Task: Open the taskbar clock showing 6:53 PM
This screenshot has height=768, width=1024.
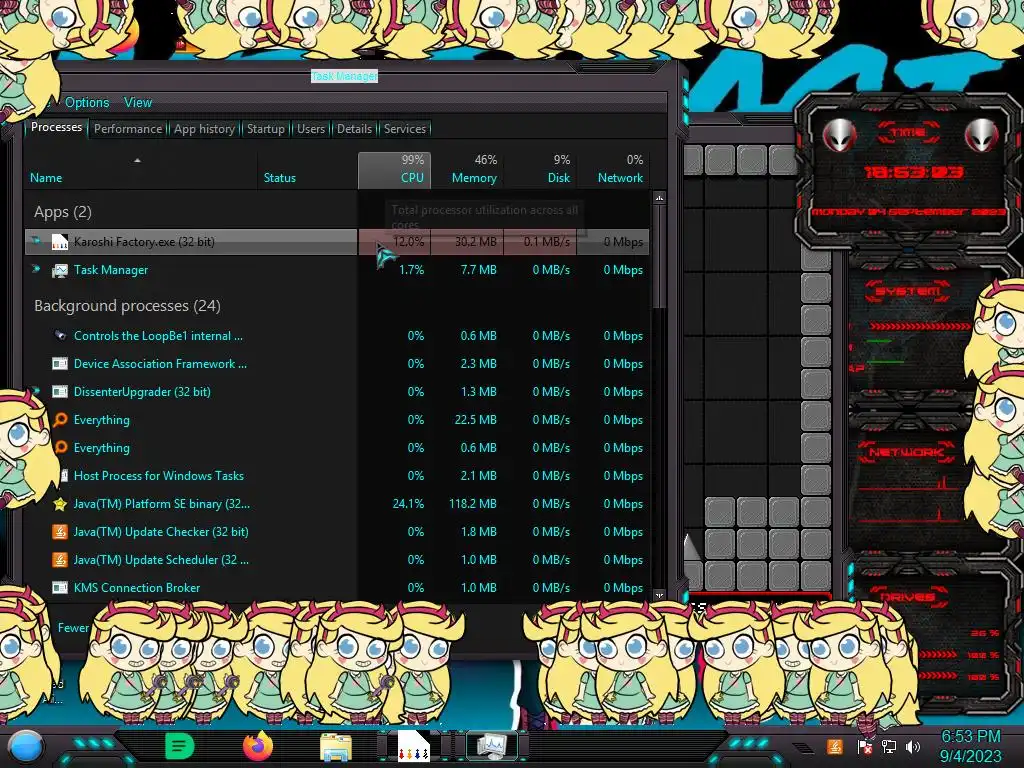Action: click(x=970, y=746)
